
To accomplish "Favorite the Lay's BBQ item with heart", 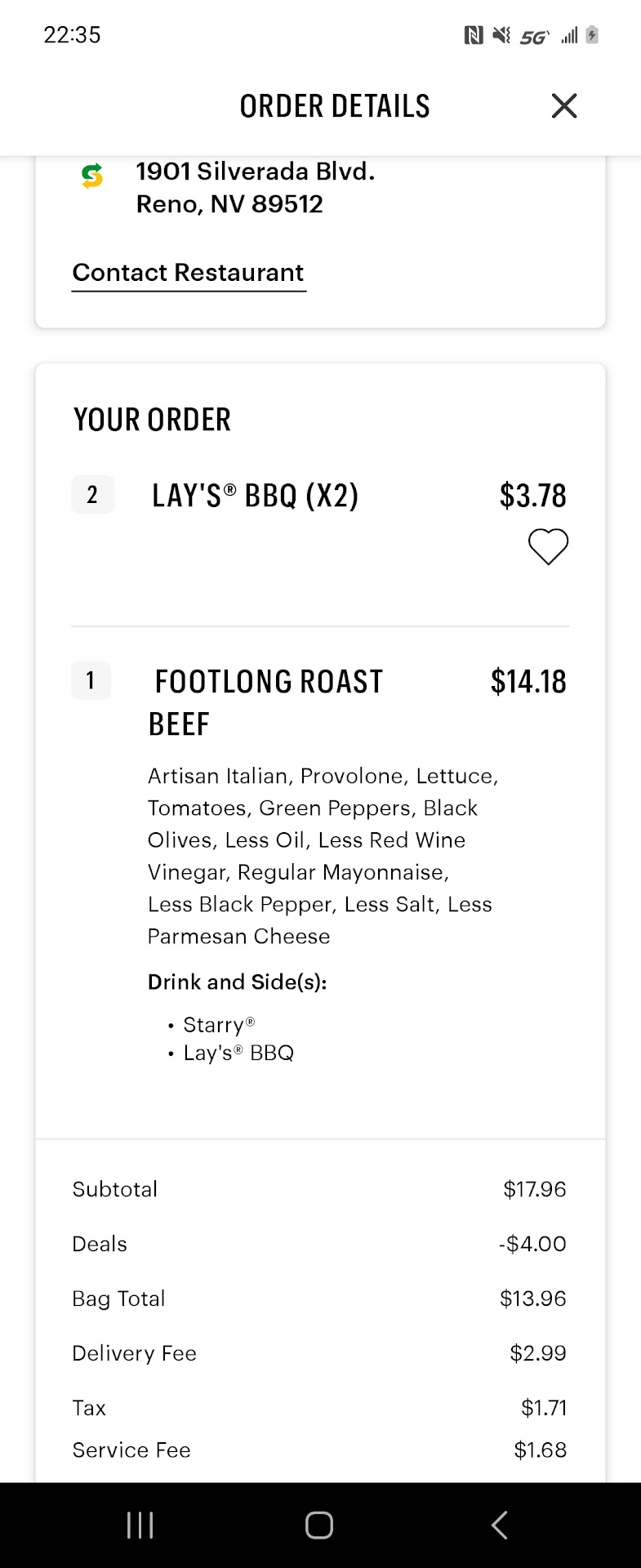I will (548, 546).
